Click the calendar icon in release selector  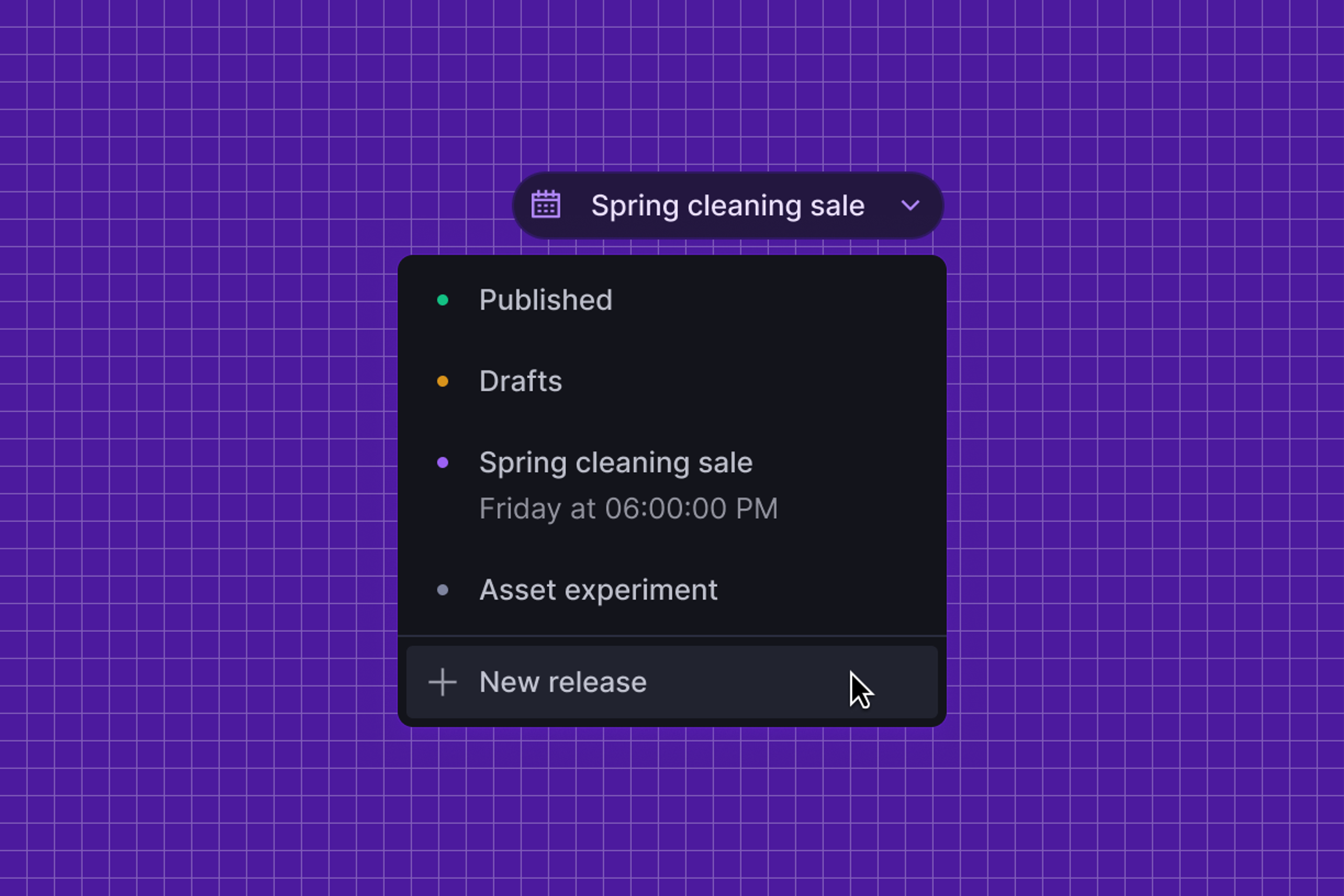click(546, 204)
